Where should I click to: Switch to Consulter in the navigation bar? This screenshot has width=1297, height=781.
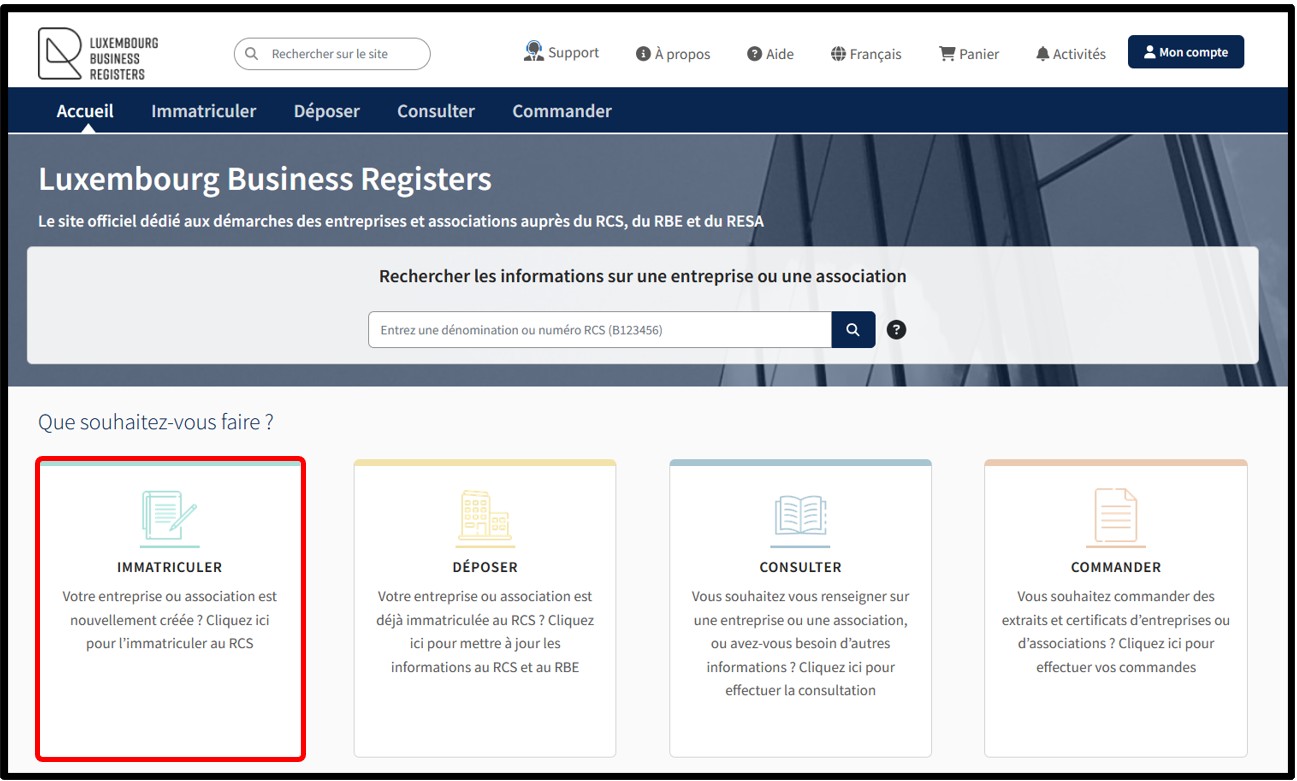[x=436, y=111]
